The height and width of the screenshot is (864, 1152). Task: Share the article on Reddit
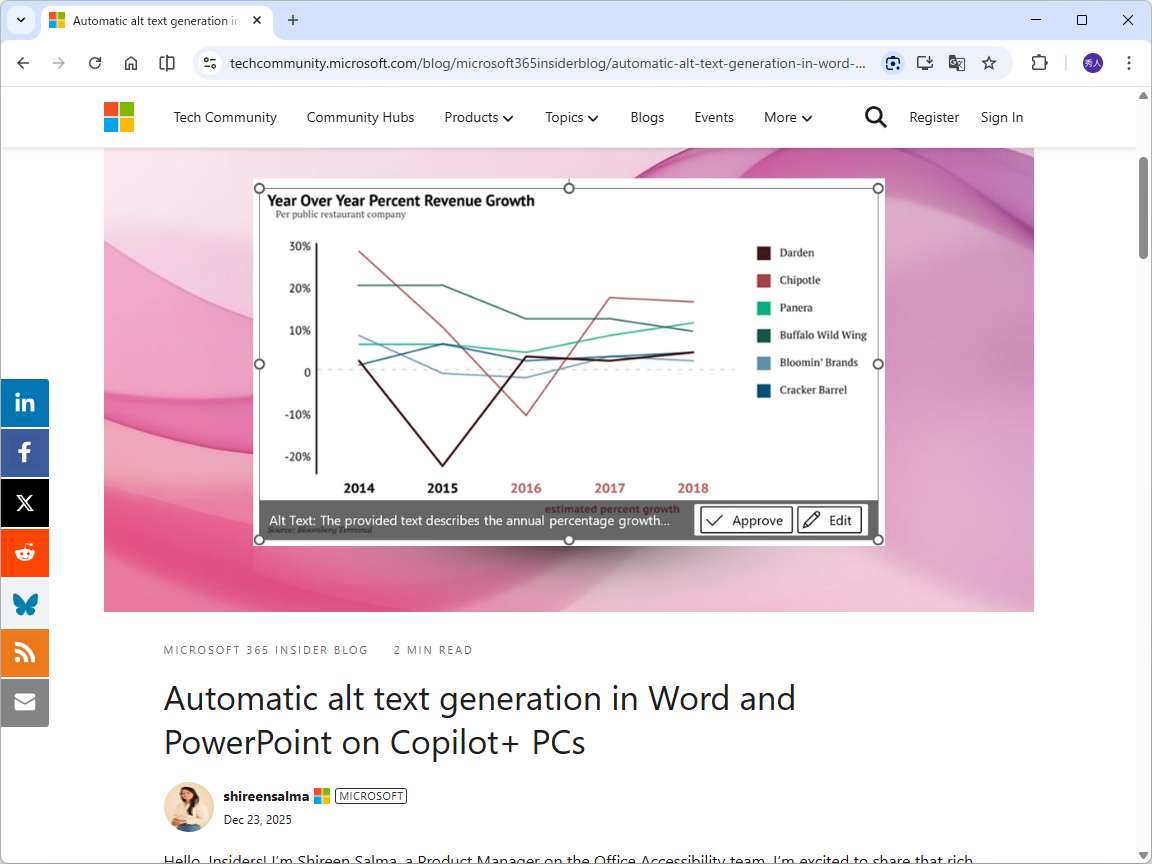[x=25, y=552]
